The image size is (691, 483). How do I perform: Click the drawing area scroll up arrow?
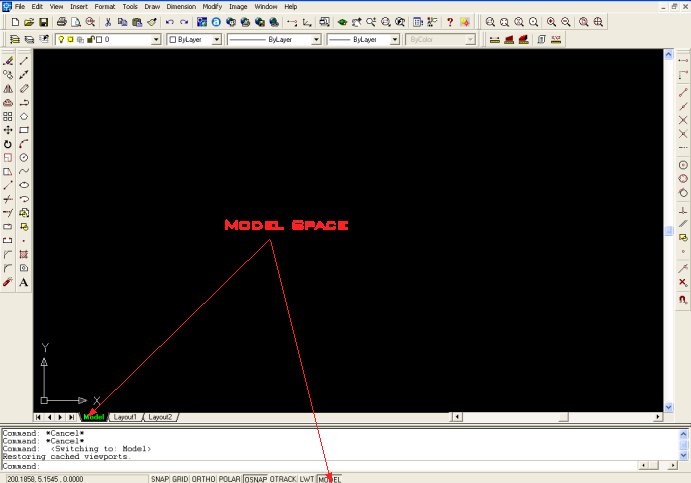(x=669, y=54)
